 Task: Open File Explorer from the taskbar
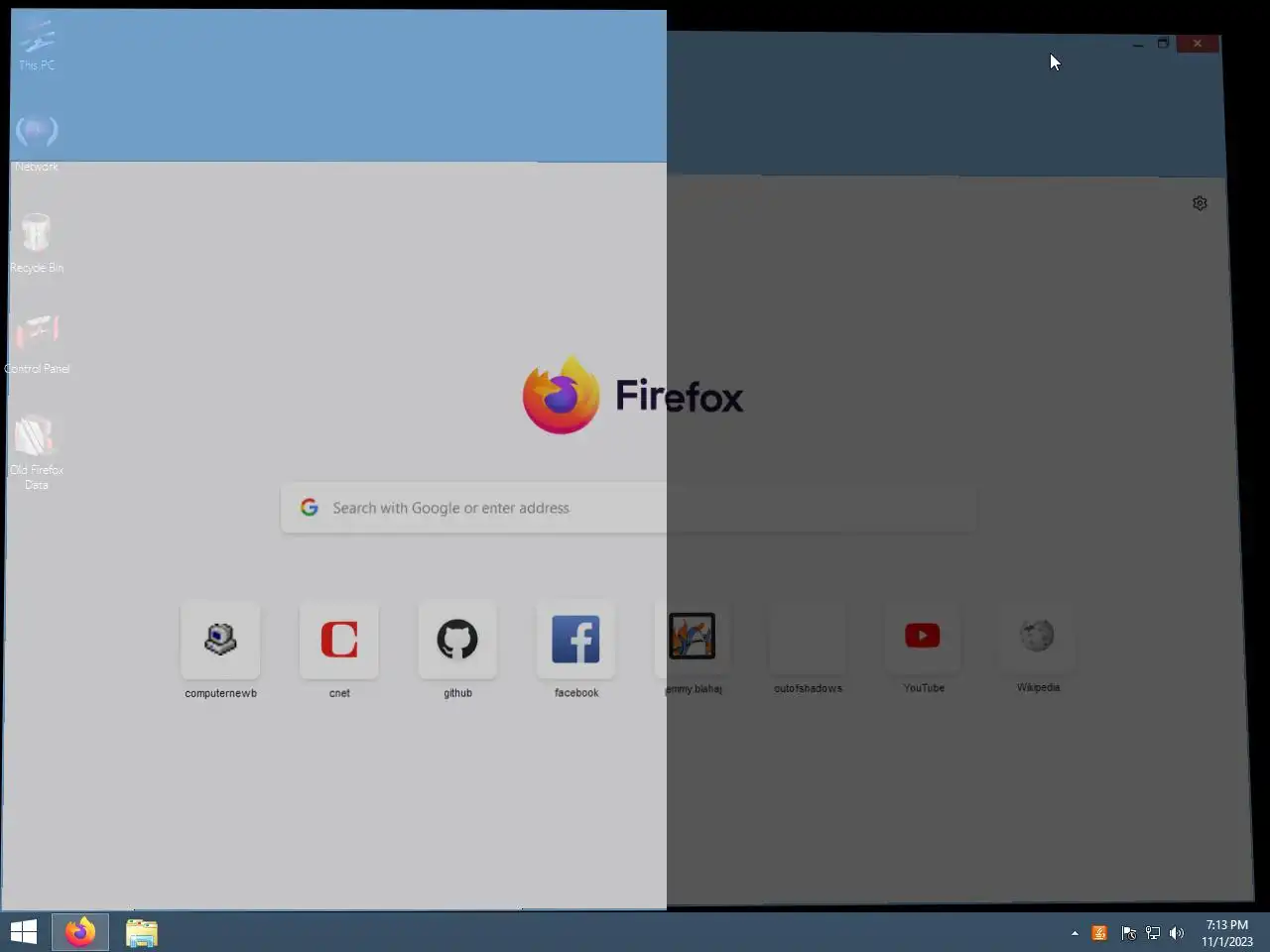click(141, 932)
